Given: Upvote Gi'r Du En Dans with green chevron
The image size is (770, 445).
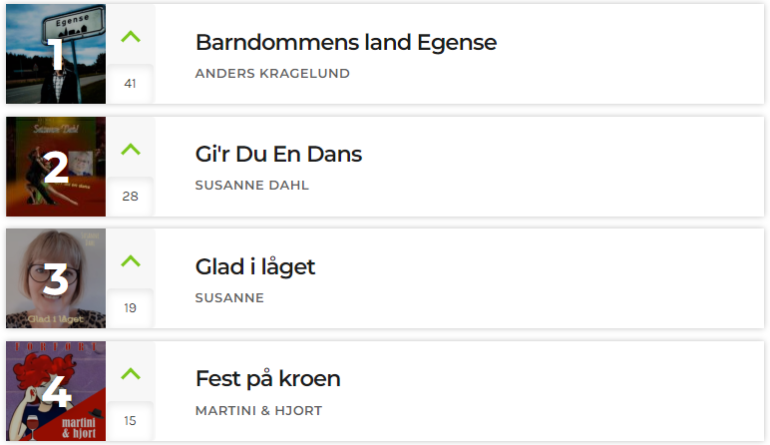Looking at the screenshot, I should pyautogui.click(x=131, y=149).
